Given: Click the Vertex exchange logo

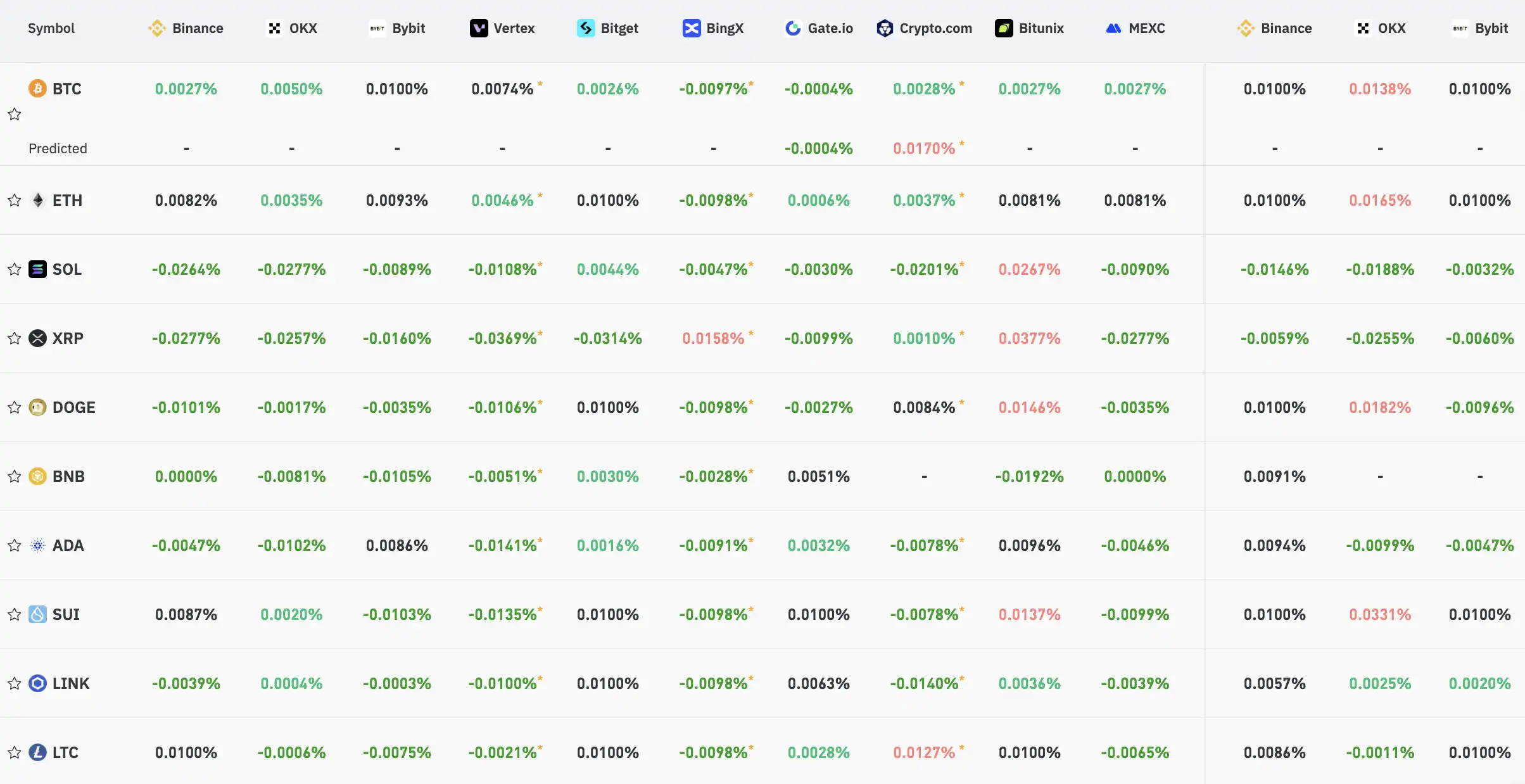Looking at the screenshot, I should tap(479, 28).
